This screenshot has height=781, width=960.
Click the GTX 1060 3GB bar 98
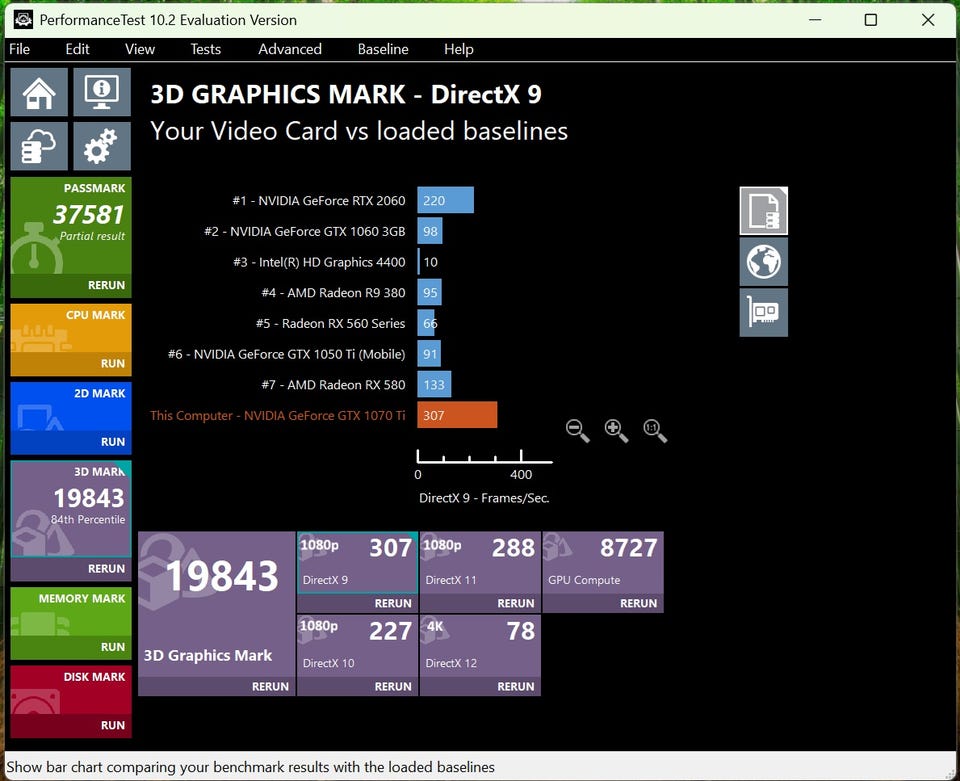coord(430,231)
